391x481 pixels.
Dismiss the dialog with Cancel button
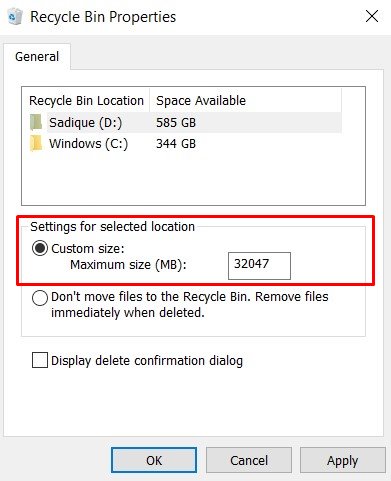click(x=249, y=460)
